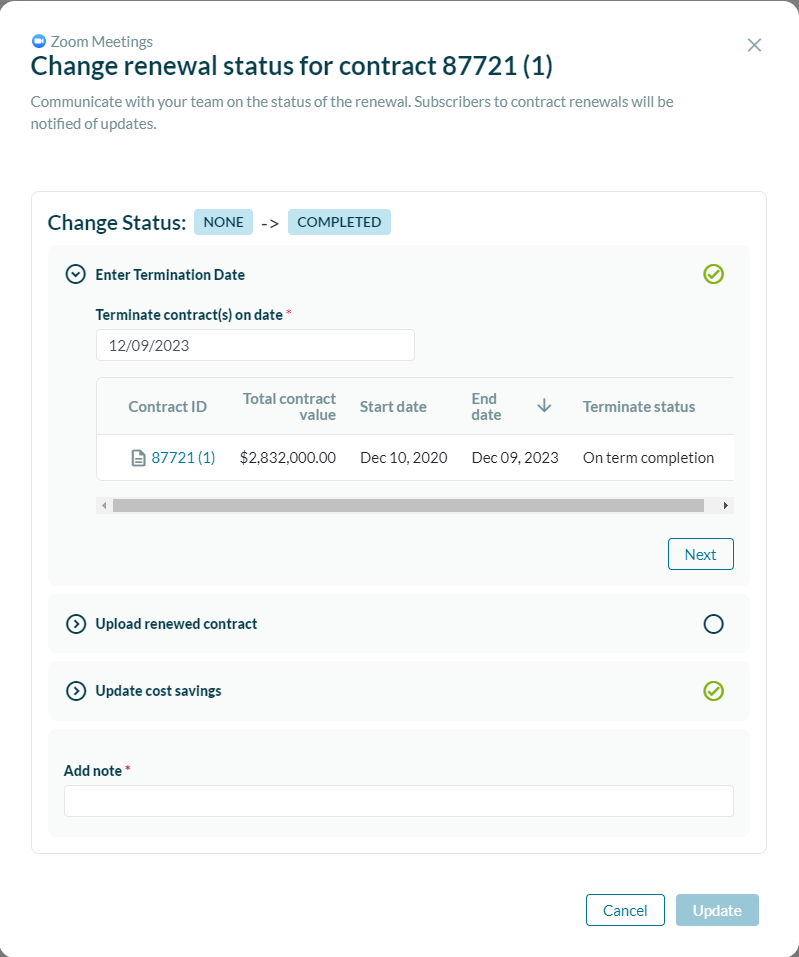Expand the Update cost savings section
799x957 pixels.
[76, 691]
